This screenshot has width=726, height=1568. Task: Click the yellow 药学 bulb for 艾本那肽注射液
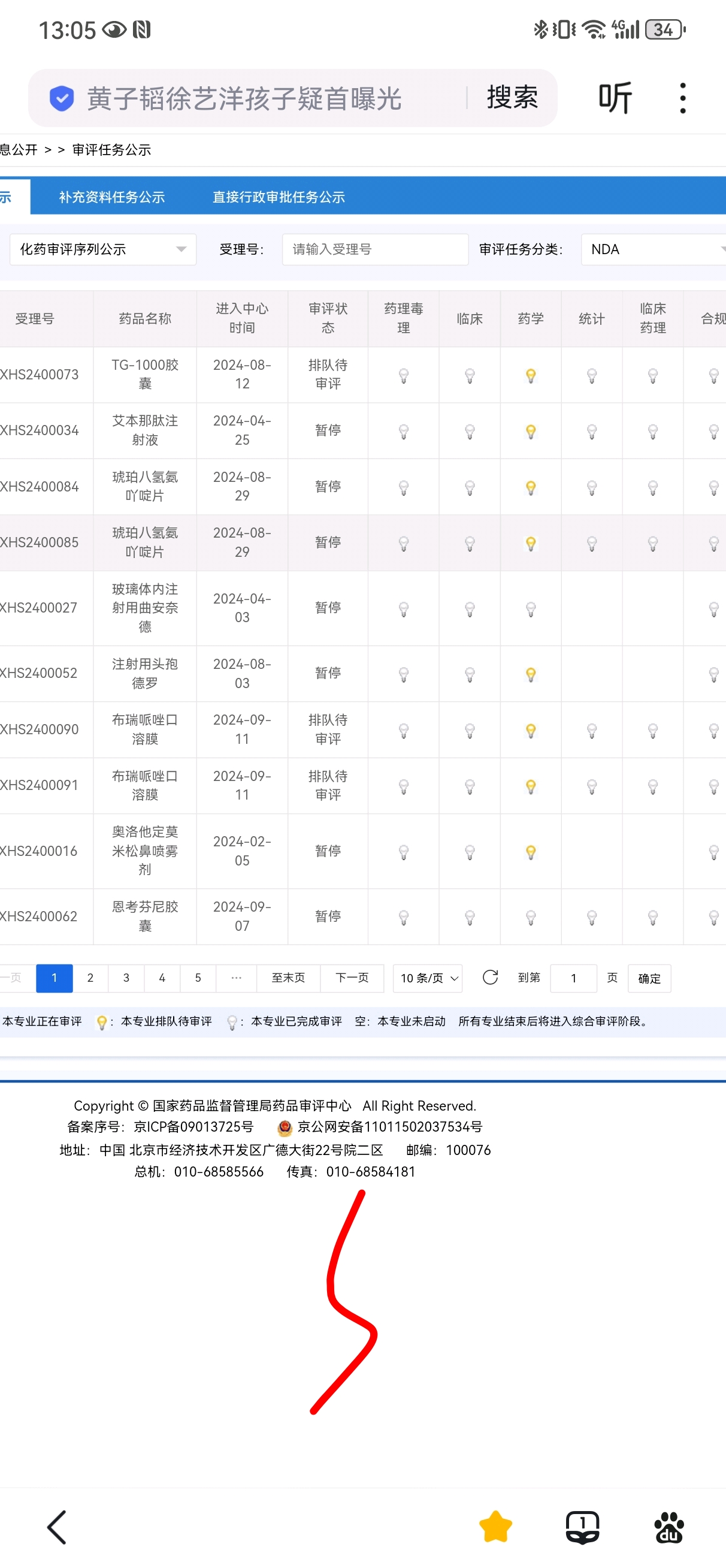[x=531, y=432]
